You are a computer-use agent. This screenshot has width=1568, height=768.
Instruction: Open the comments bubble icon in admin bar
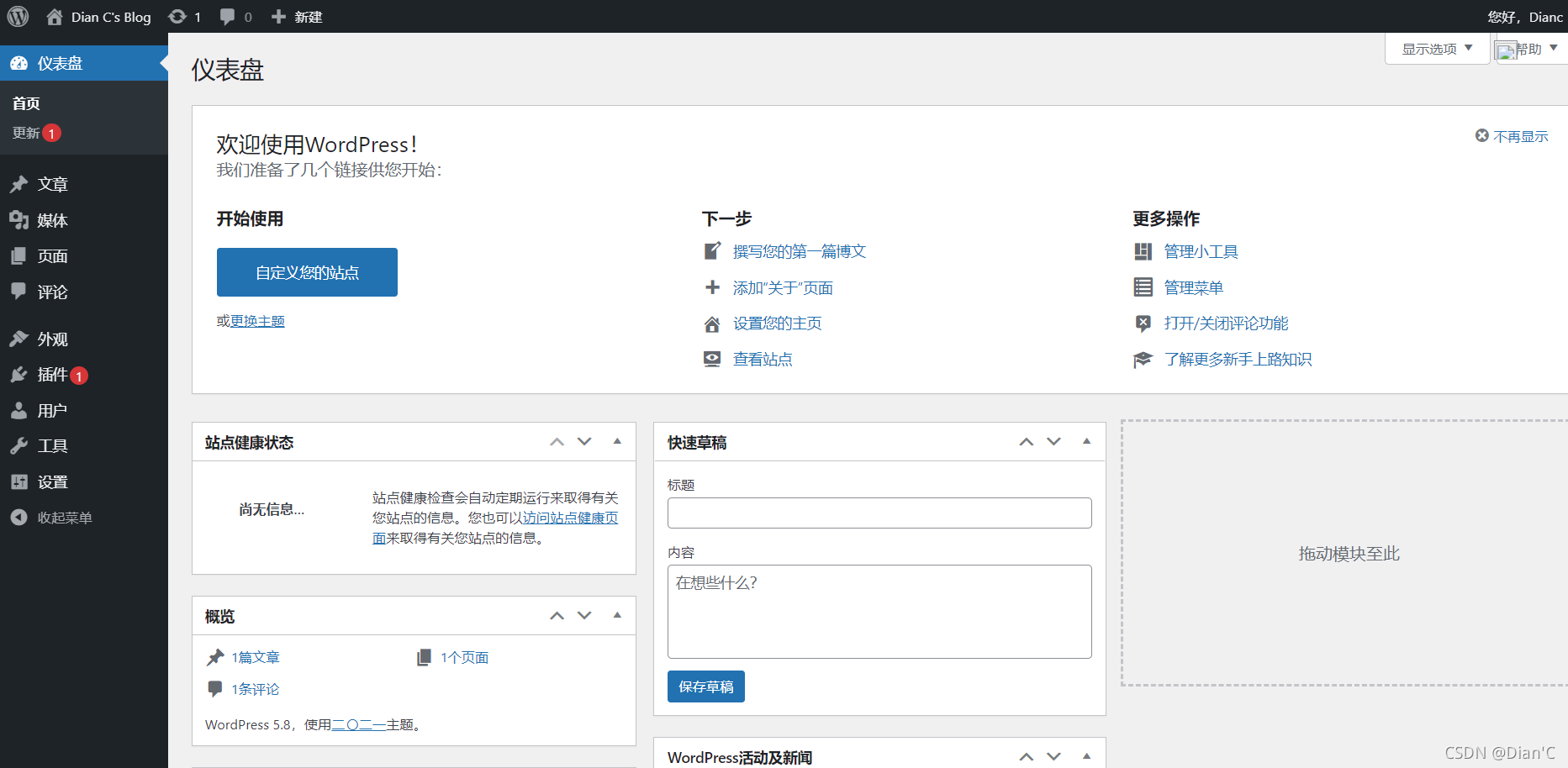pyautogui.click(x=227, y=17)
